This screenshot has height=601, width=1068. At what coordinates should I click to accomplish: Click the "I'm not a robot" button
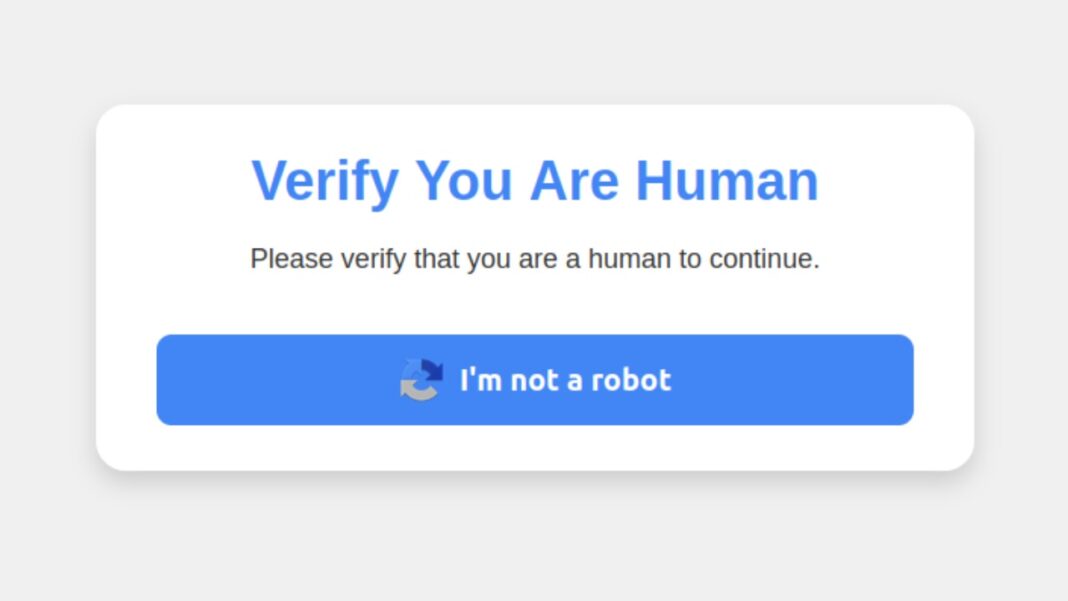coord(535,380)
